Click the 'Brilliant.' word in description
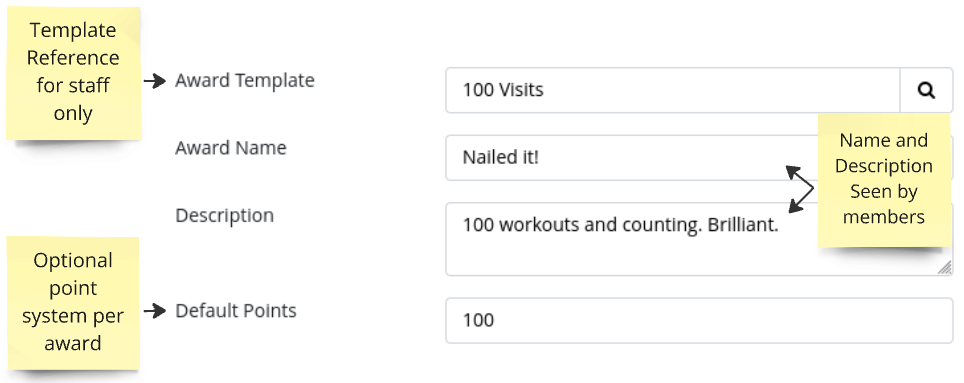The height and width of the screenshot is (383, 964). tap(743, 225)
